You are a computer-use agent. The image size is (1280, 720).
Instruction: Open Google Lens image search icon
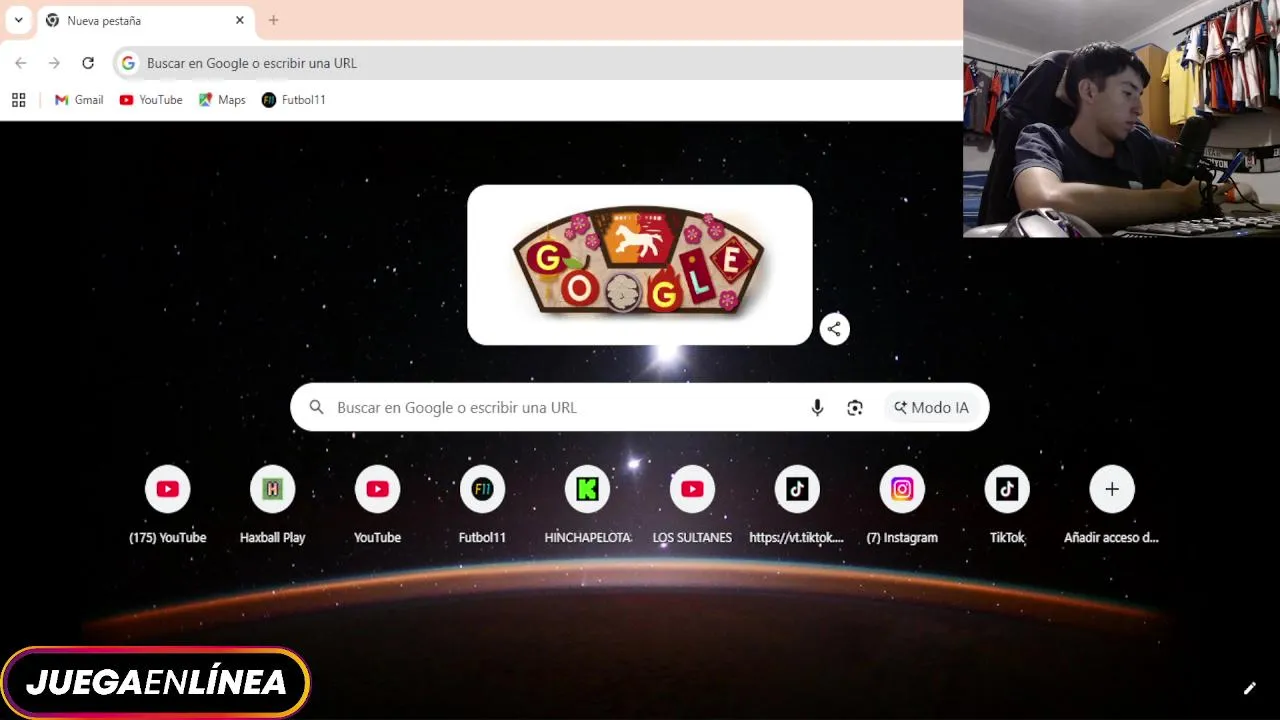[x=855, y=407]
